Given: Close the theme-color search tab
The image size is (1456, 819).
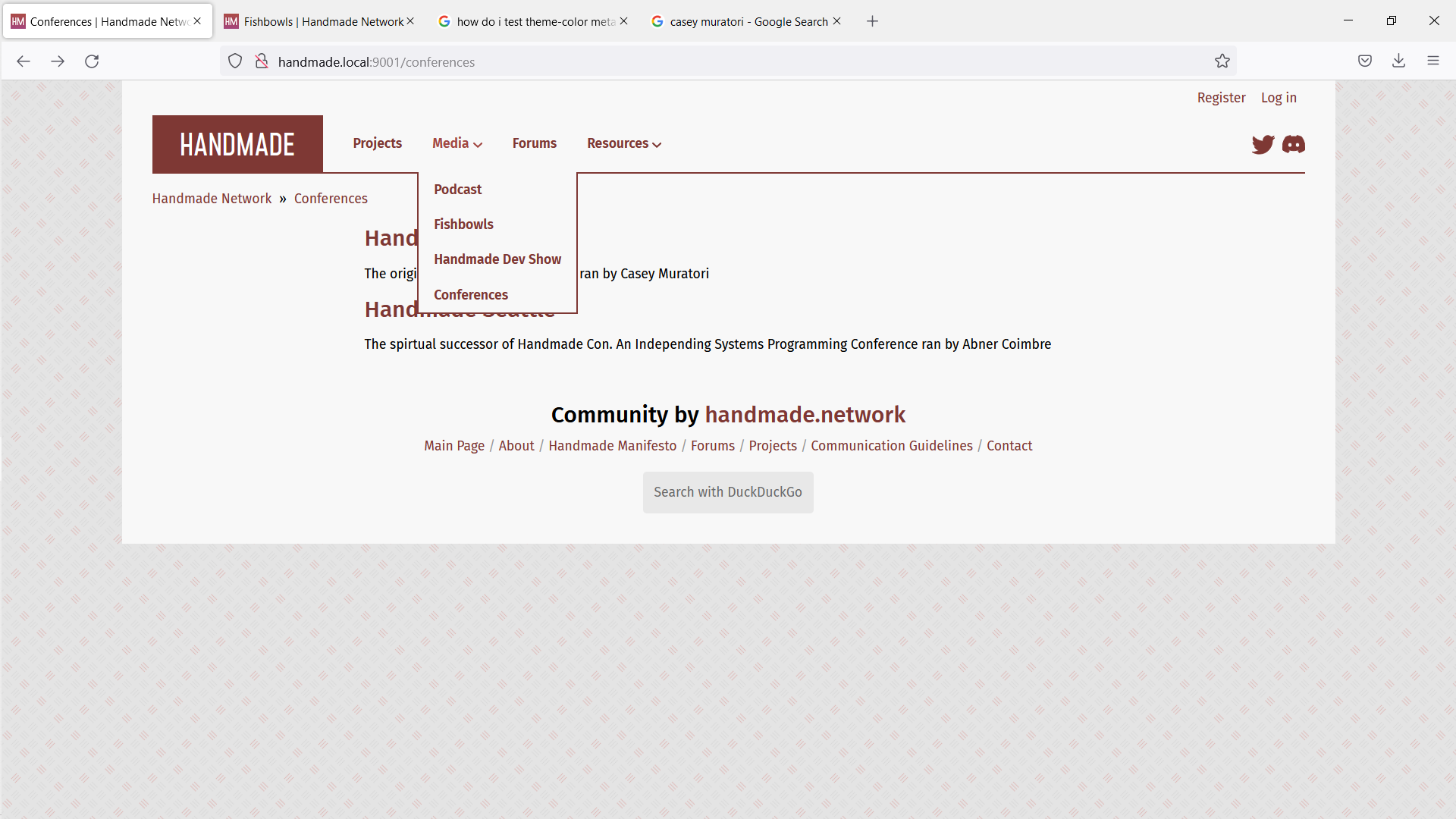Looking at the screenshot, I should pyautogui.click(x=623, y=21).
